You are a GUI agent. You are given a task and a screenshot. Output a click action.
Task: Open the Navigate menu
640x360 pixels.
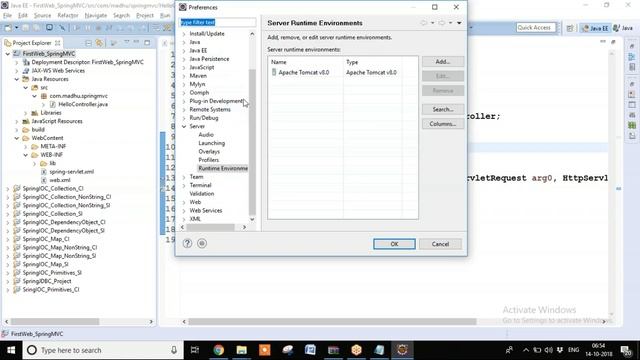(96, 16)
